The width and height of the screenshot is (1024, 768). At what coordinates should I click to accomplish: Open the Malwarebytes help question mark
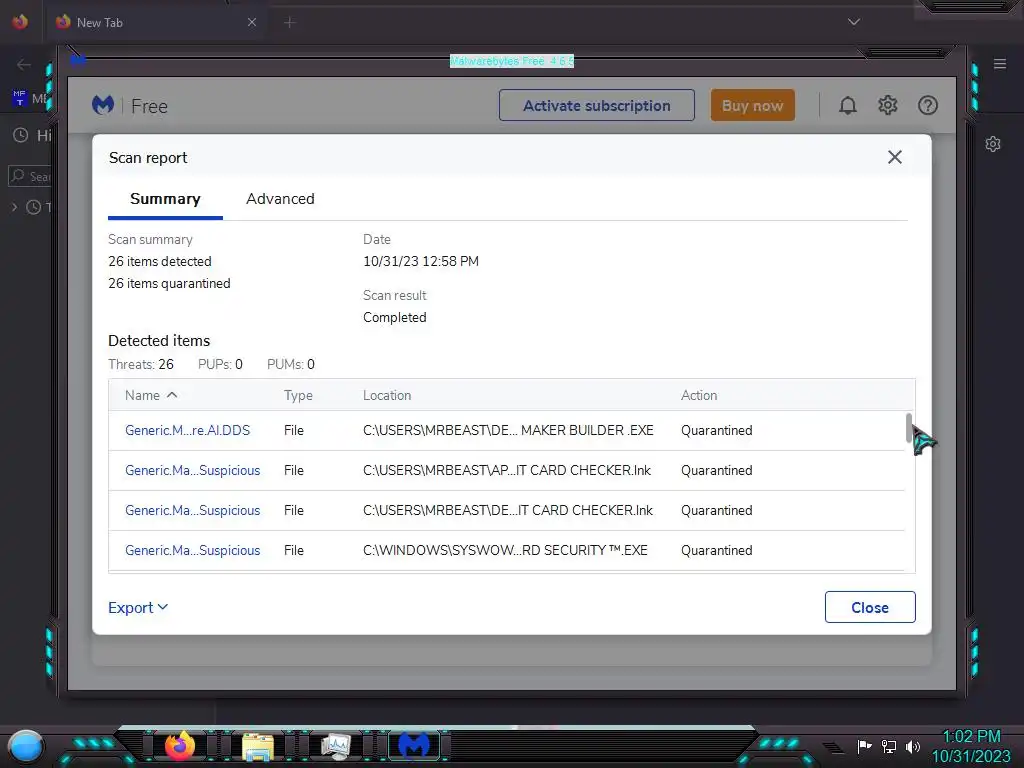point(927,105)
